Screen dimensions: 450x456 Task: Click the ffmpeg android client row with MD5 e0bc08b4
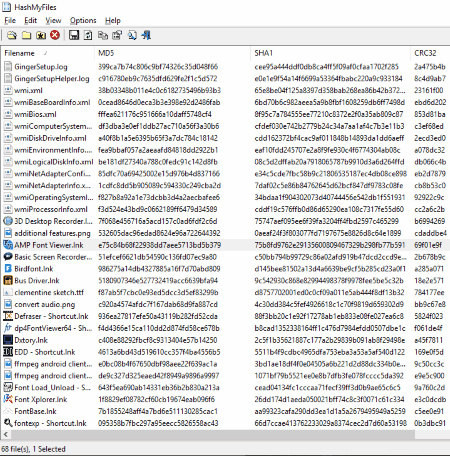pyautogui.click(x=225, y=364)
